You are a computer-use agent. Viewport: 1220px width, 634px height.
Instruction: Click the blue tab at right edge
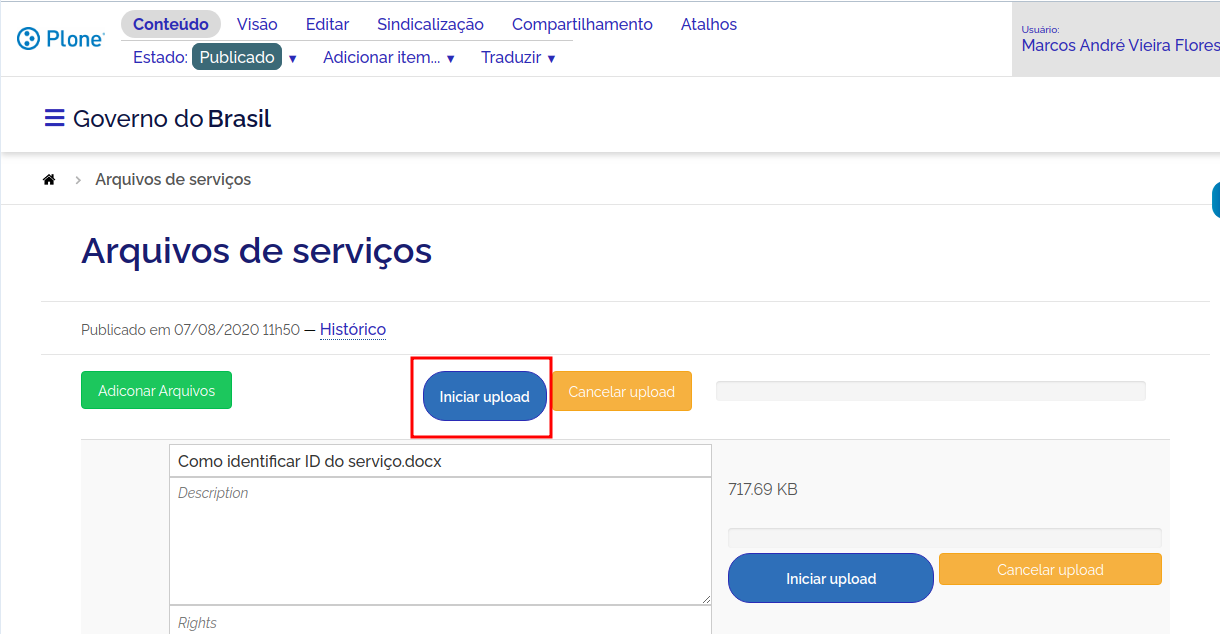pos(1215,200)
